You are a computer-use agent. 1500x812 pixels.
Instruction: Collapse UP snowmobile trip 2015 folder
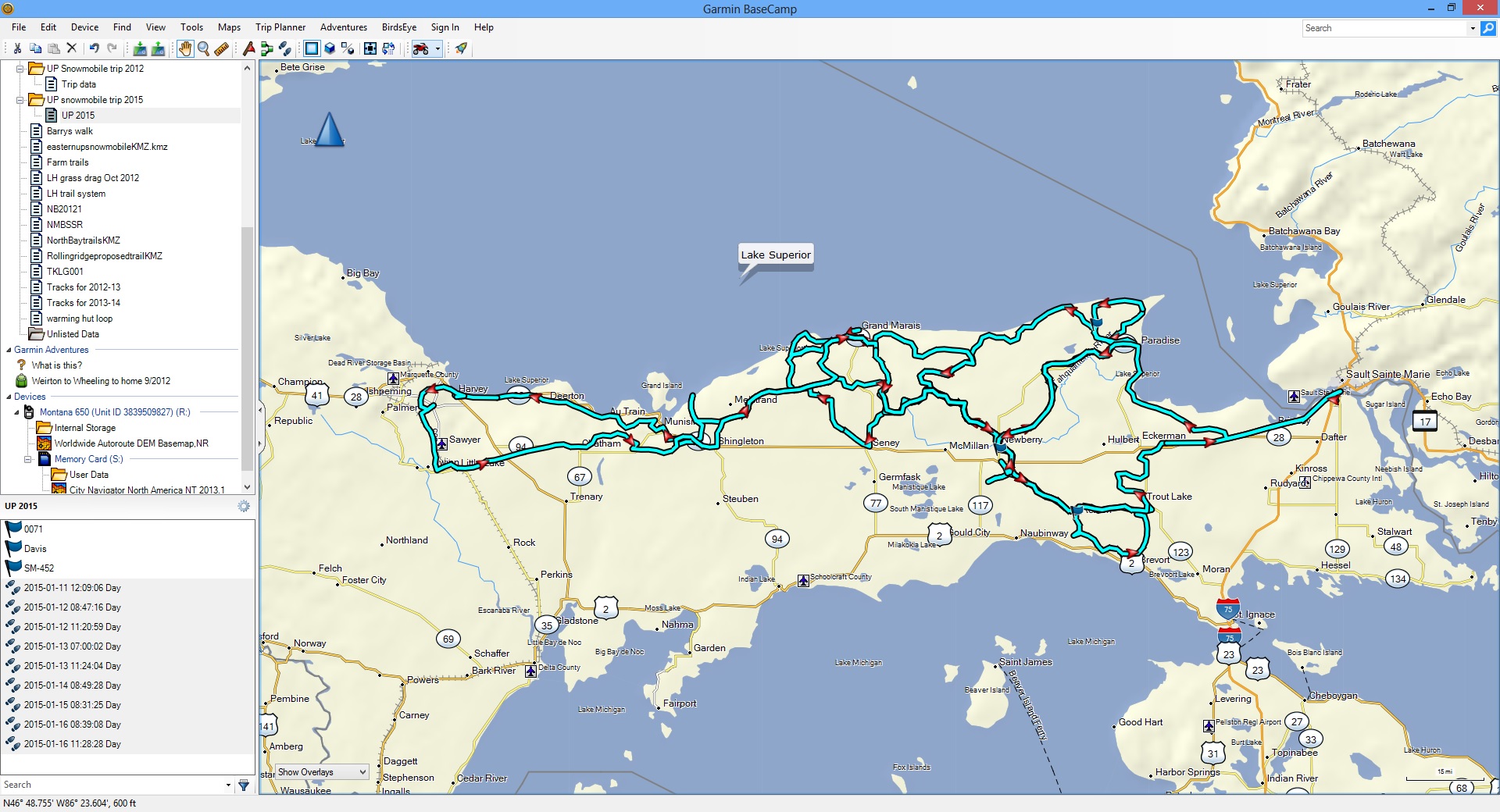(x=20, y=100)
